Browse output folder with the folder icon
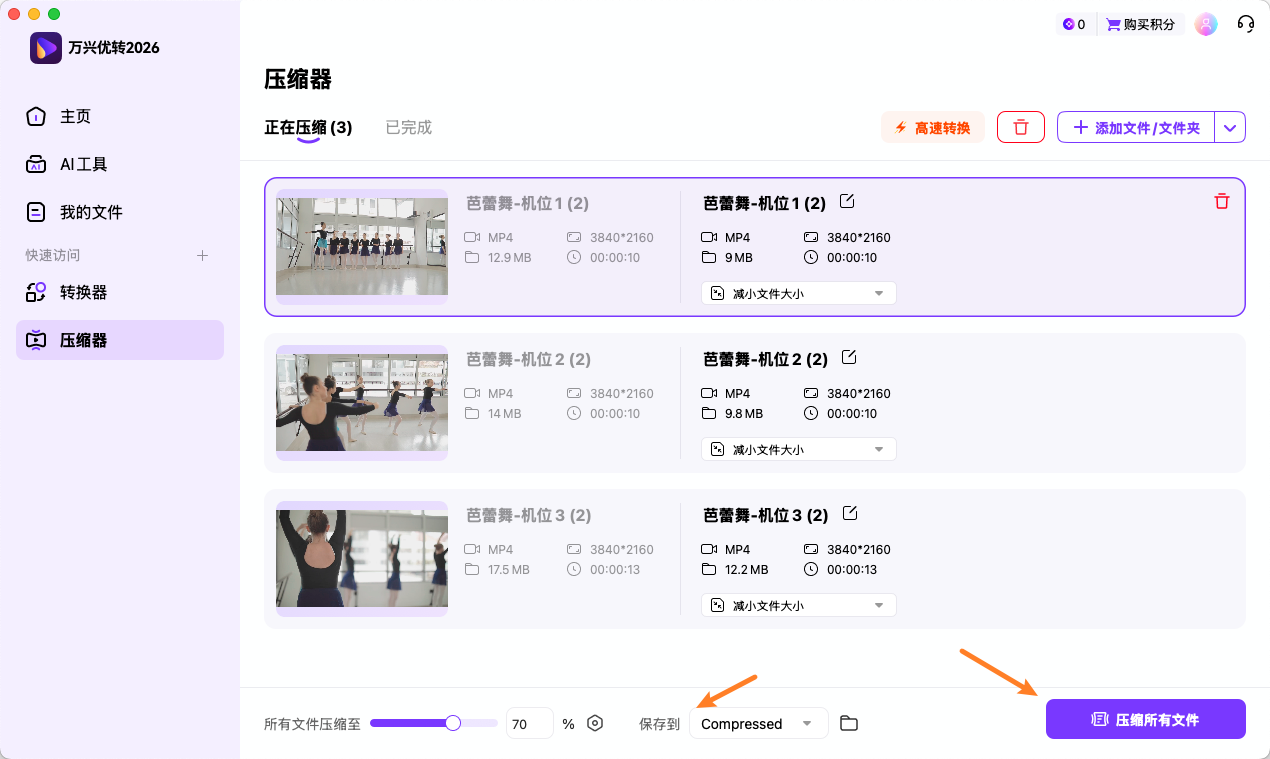The height and width of the screenshot is (759, 1270). (849, 722)
